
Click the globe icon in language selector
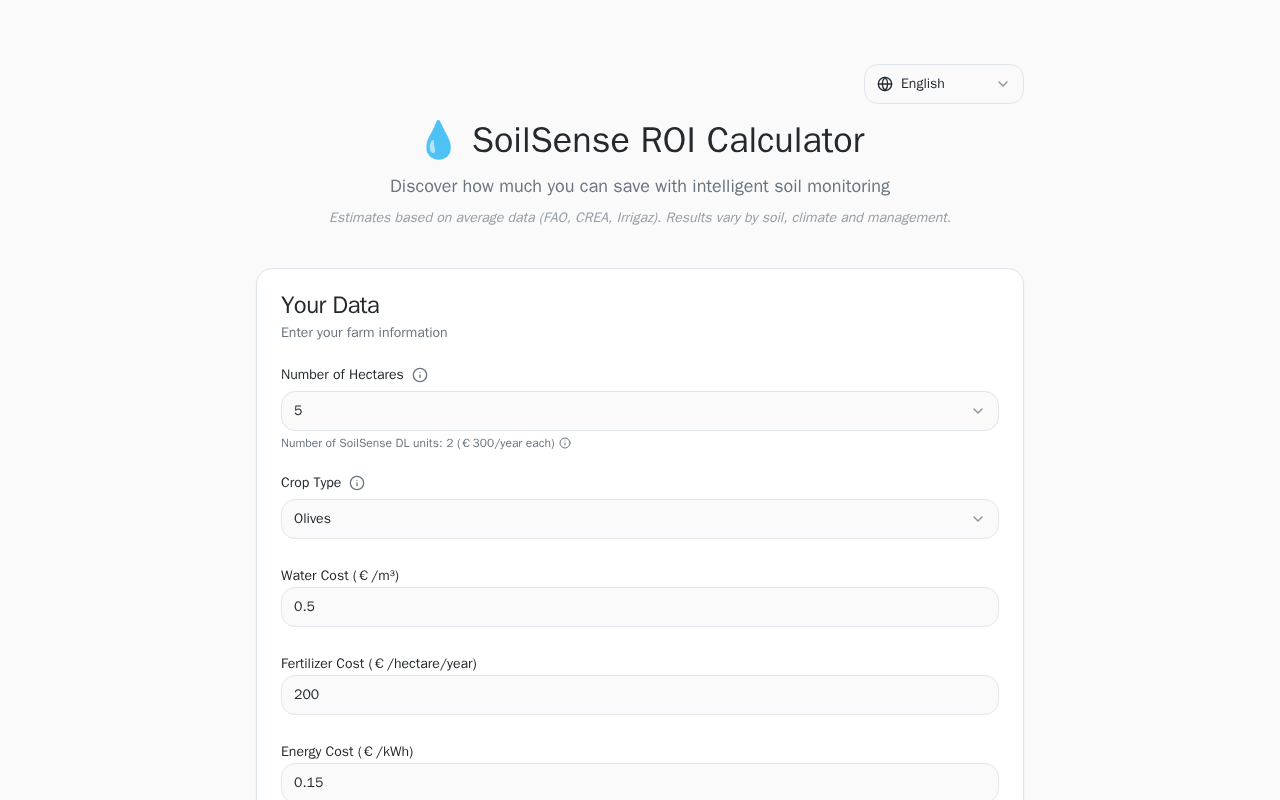(x=885, y=84)
